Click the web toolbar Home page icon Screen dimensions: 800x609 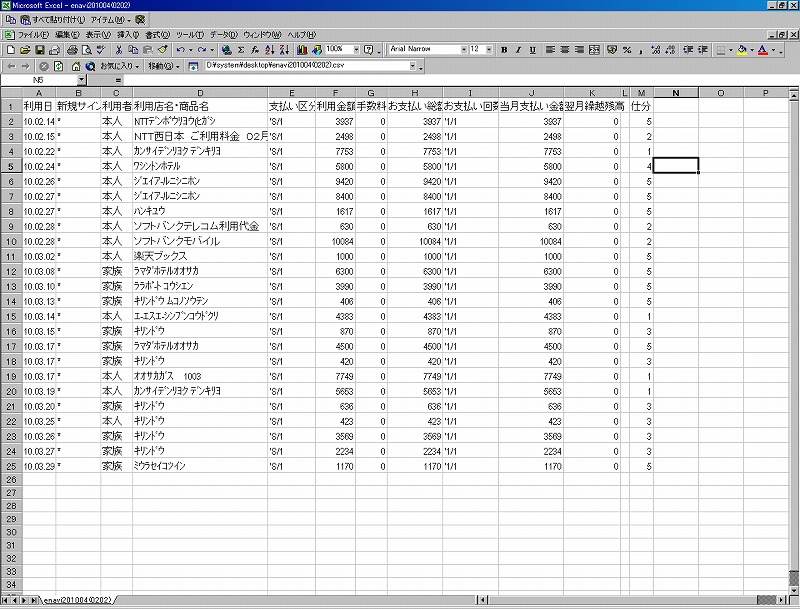(76, 66)
